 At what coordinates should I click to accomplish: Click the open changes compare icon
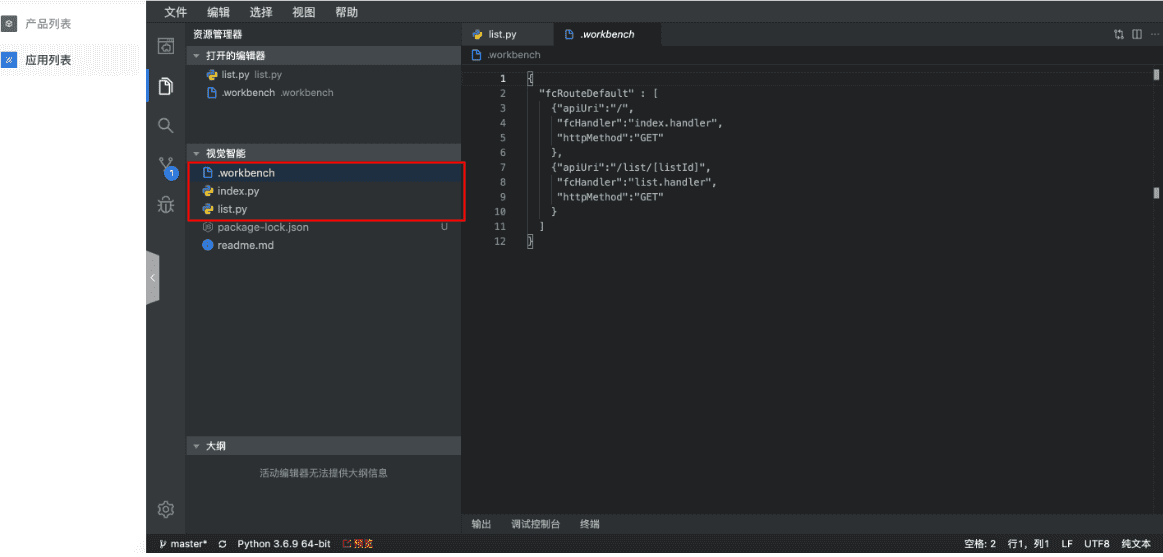1119,34
